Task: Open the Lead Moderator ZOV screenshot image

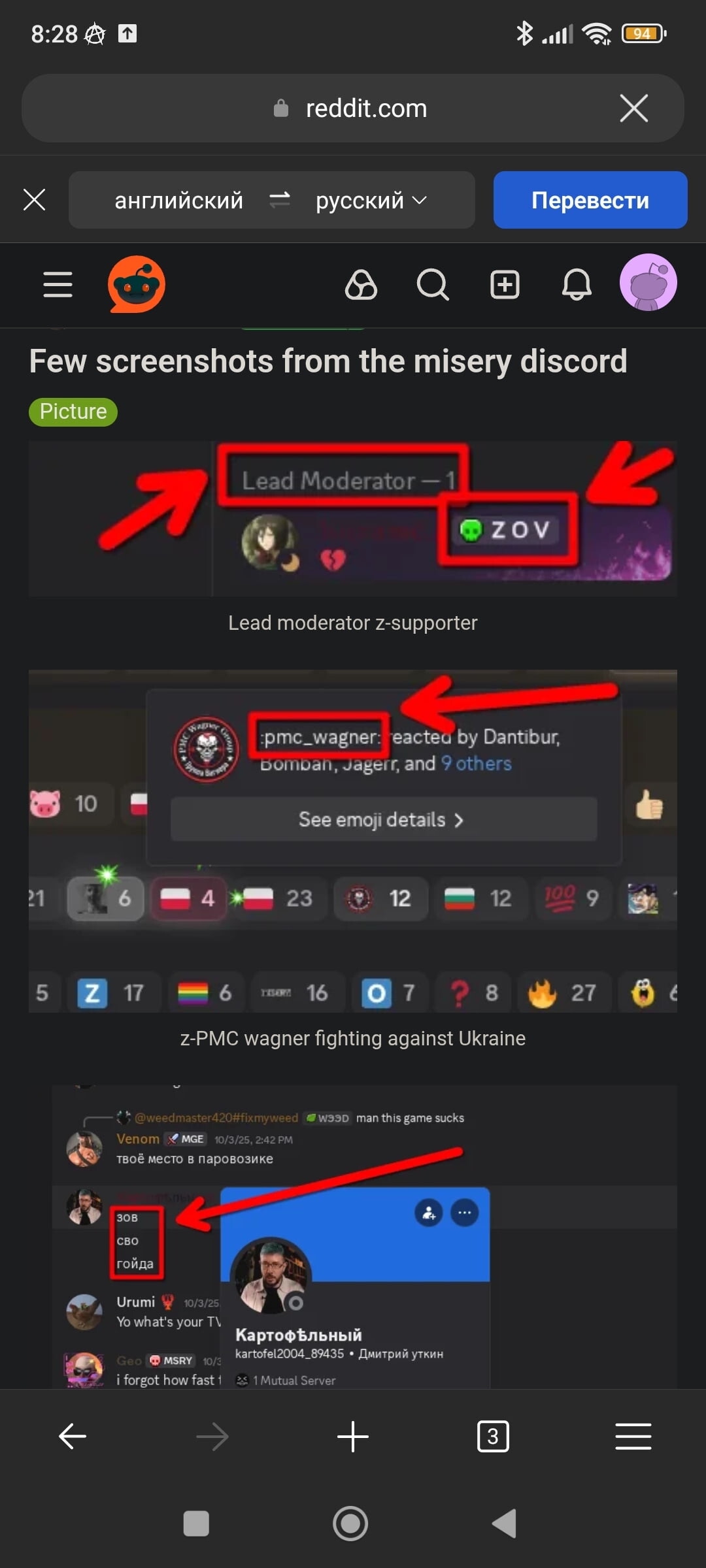Action: point(353,519)
